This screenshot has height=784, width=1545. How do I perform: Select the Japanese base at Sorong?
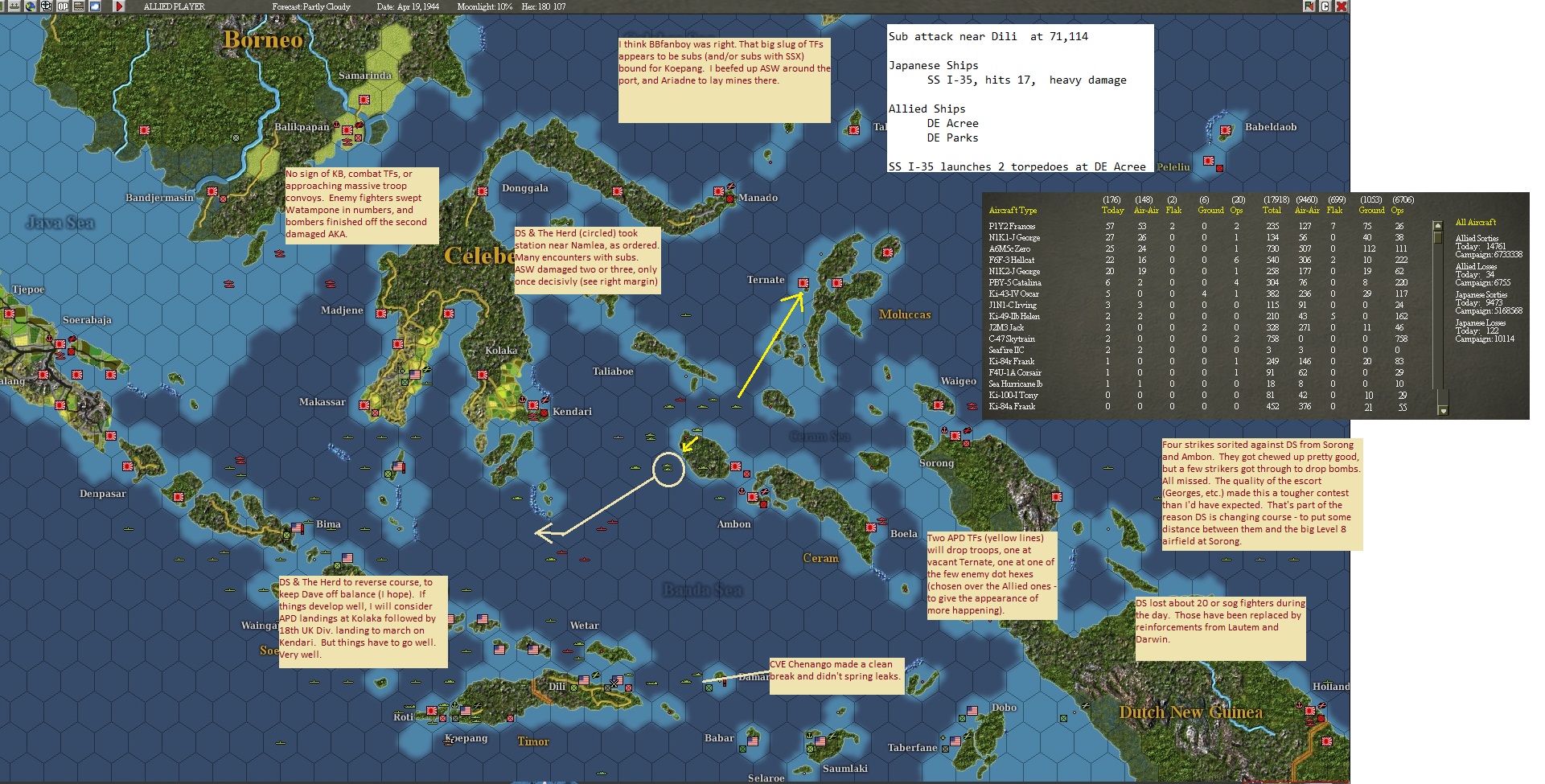click(x=955, y=436)
